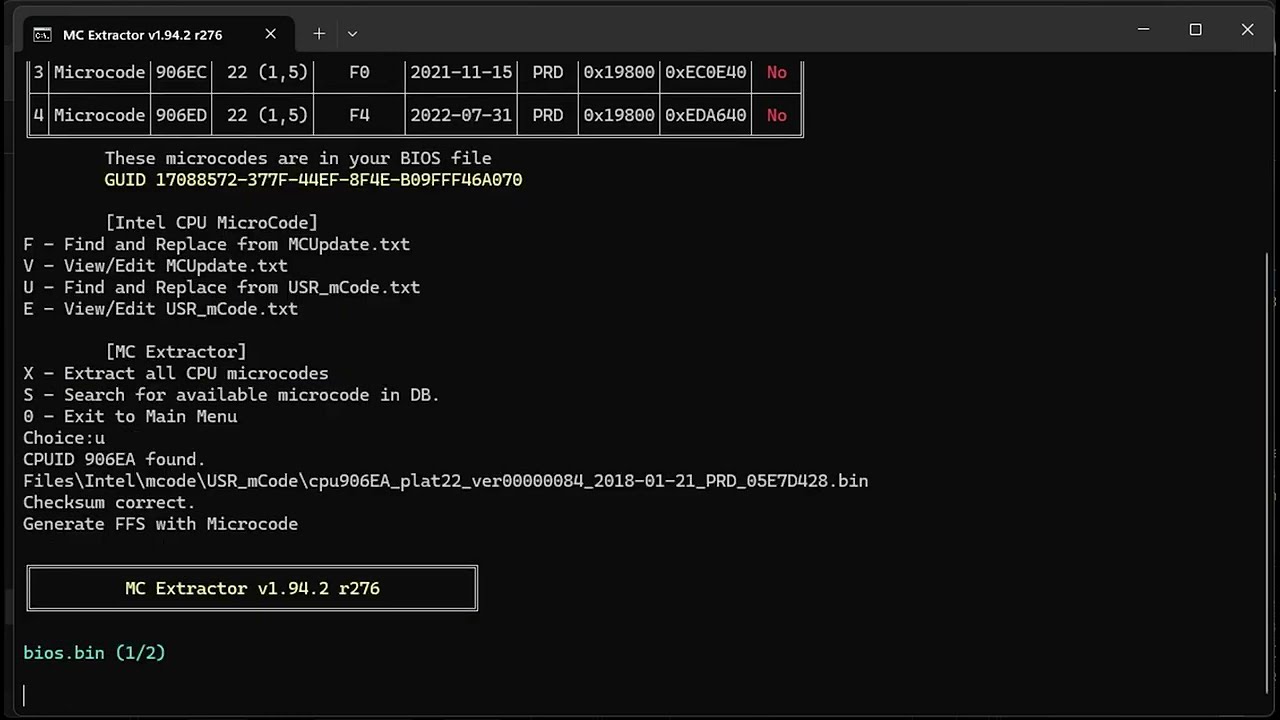Click 'These microcodes are in your BIOS file'
1280x720 pixels.
298,158
